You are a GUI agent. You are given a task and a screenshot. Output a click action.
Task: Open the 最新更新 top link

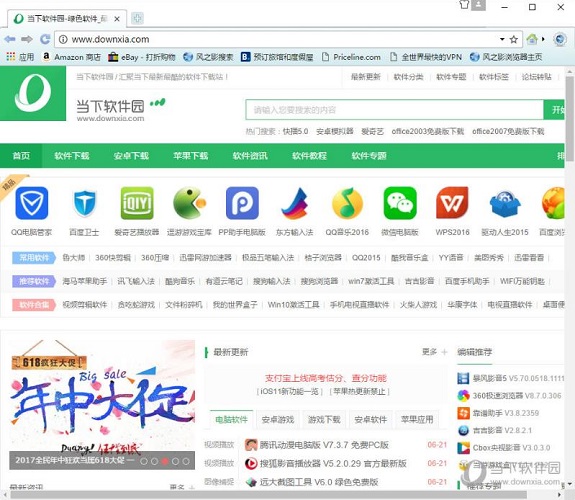point(366,77)
